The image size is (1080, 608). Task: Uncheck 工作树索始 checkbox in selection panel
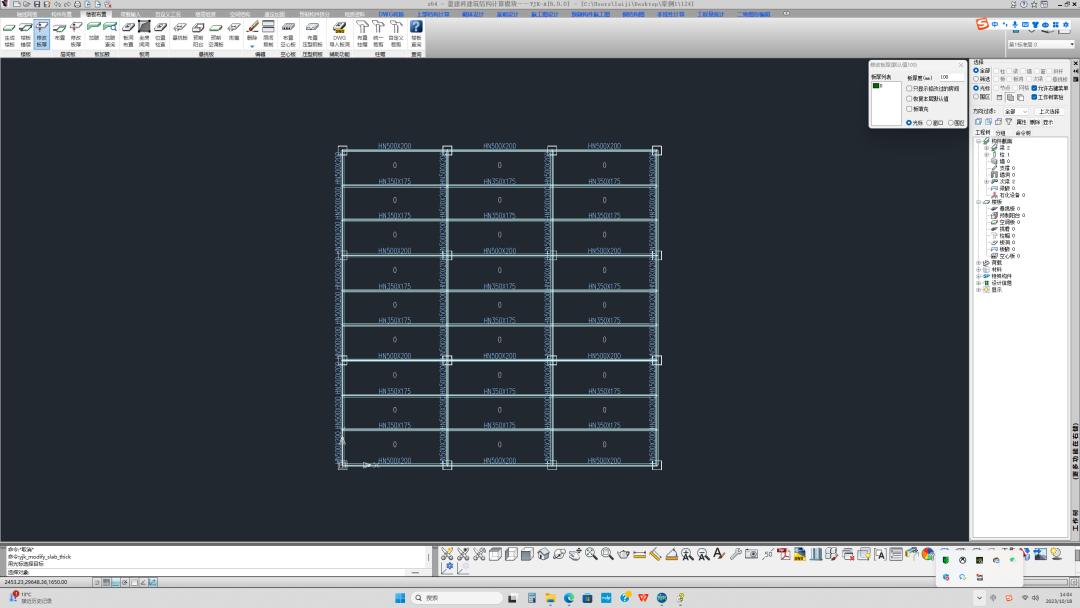[x=1035, y=97]
